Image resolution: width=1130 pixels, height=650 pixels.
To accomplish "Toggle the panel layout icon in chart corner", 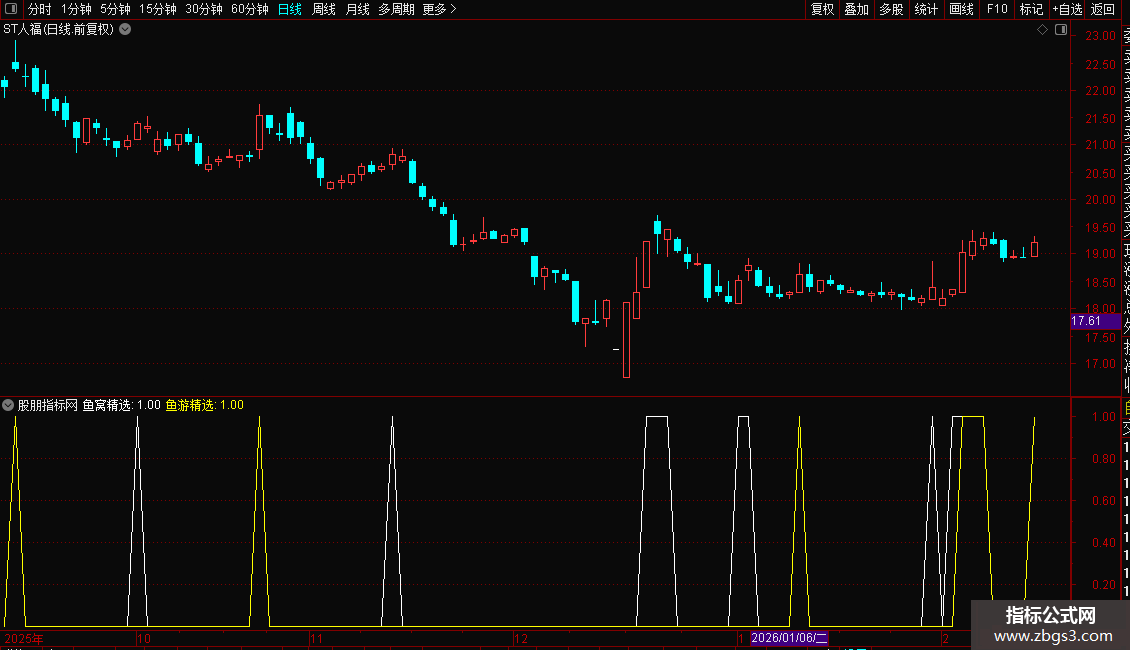I will click(1061, 30).
